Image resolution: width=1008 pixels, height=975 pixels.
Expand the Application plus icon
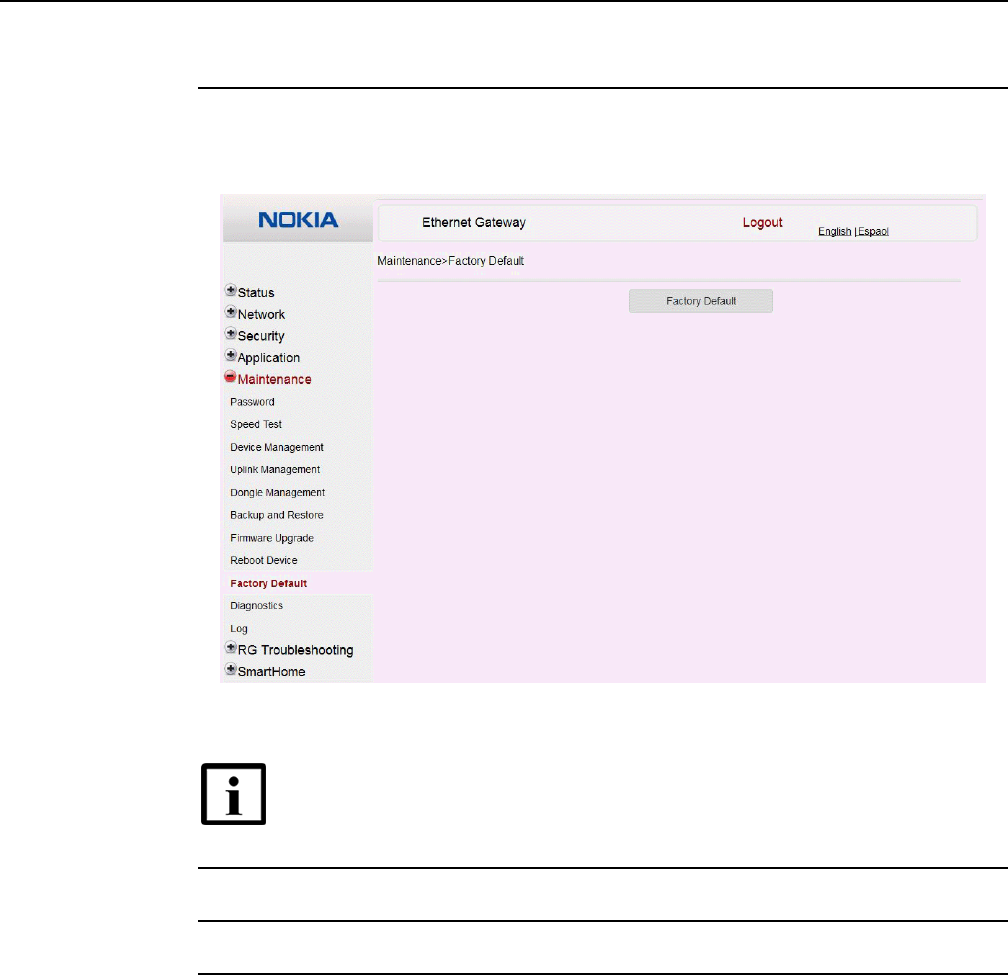point(231,355)
